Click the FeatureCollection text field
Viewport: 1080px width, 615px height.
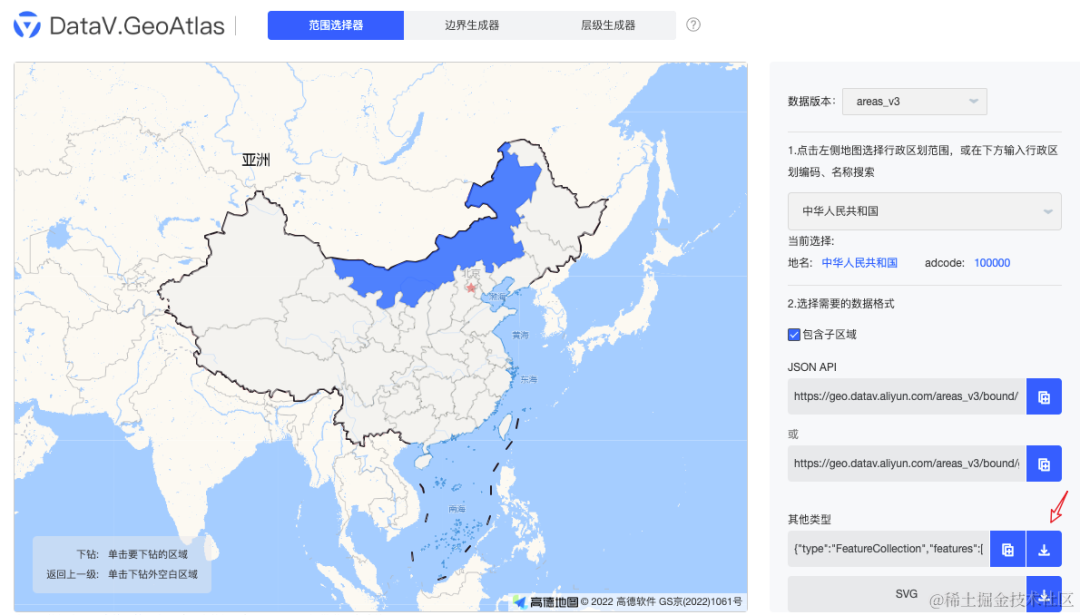point(889,550)
